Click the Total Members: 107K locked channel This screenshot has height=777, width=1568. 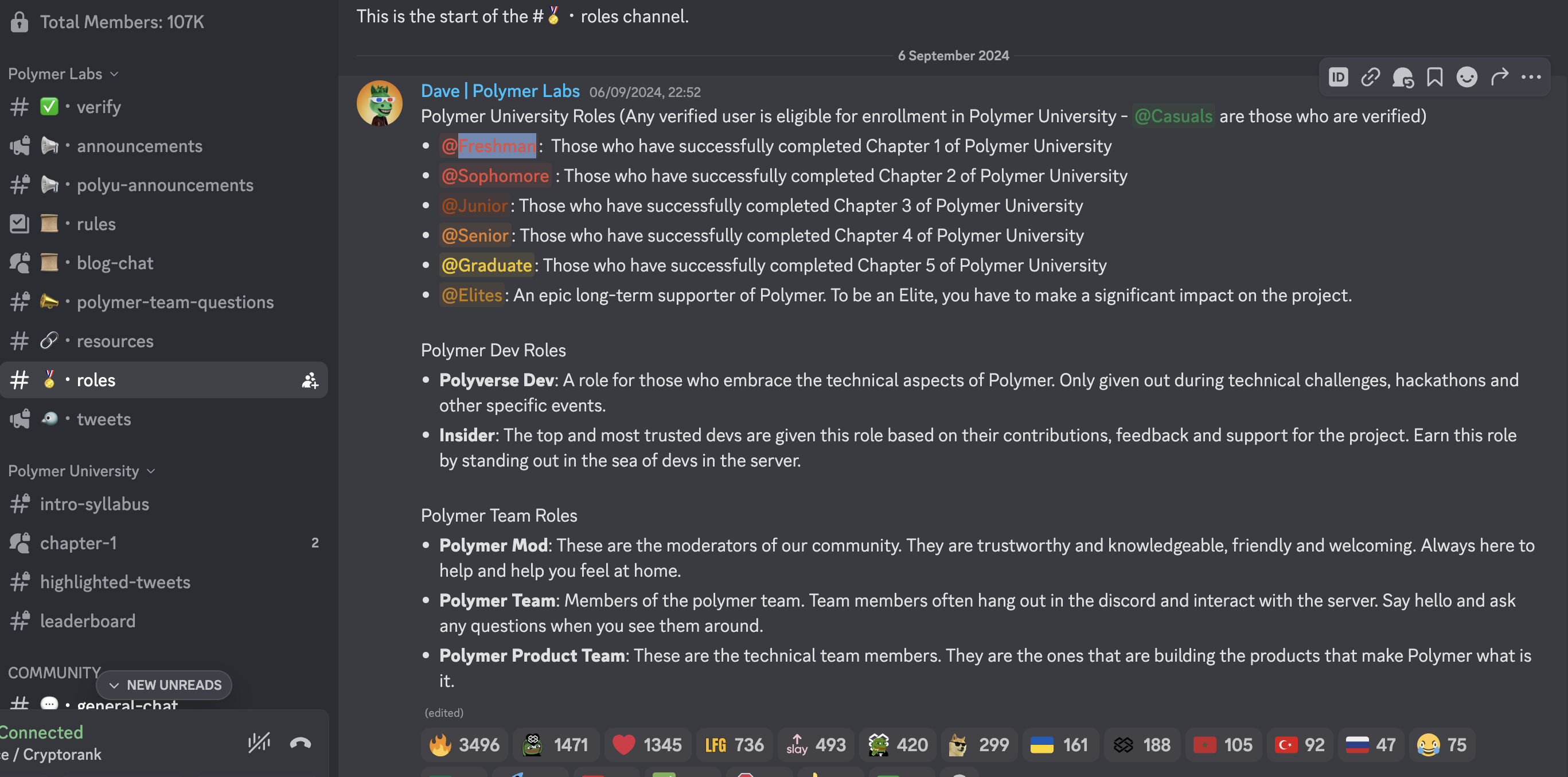click(x=163, y=22)
